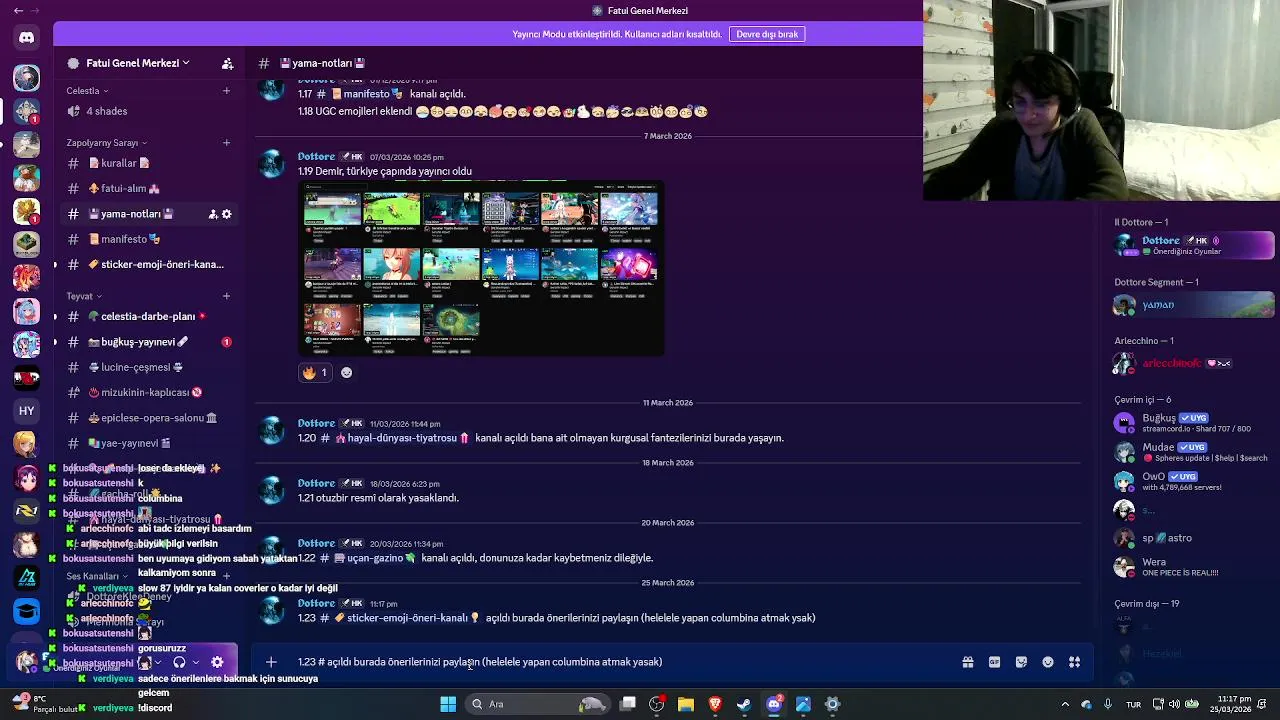The width and height of the screenshot is (1280, 720).
Task: Open Discord direct messages home icon
Action: 27,38
